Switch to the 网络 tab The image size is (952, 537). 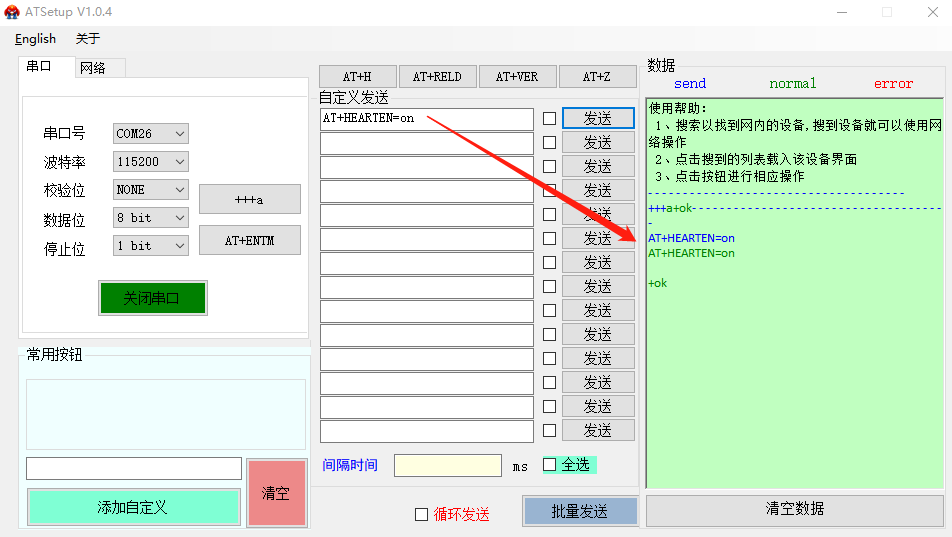(100, 67)
